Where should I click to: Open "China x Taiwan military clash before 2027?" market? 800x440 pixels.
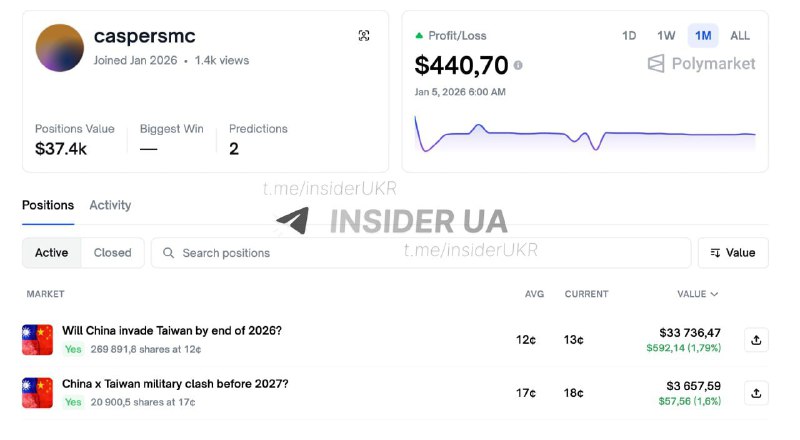tap(175, 383)
